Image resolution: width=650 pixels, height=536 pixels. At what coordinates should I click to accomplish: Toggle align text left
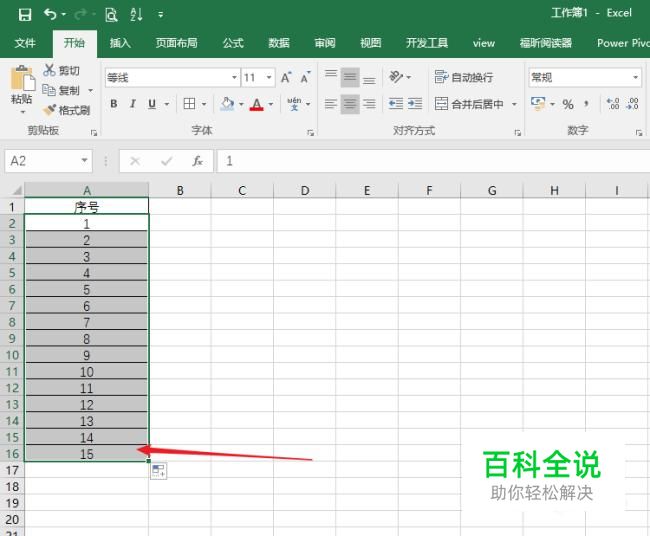tap(331, 104)
